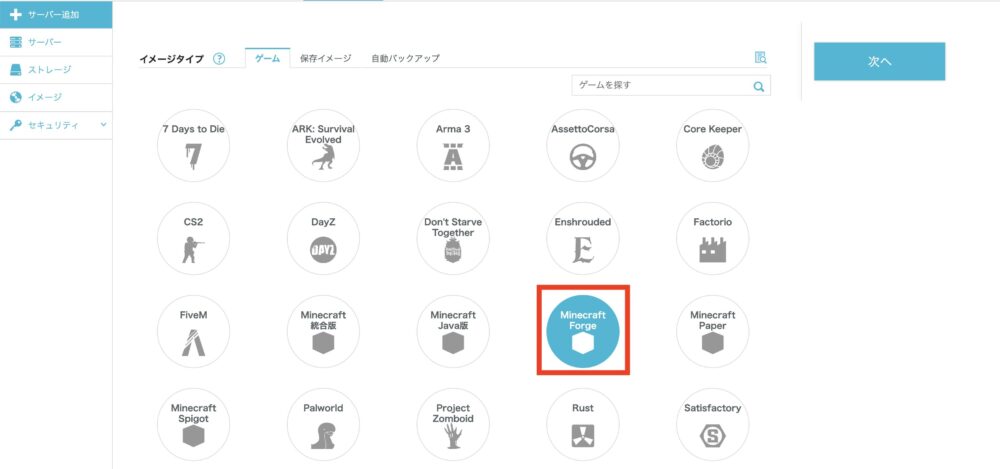Pick the AssettoCorsa steering wheel icon
This screenshot has height=469, width=1000.
pos(583,156)
